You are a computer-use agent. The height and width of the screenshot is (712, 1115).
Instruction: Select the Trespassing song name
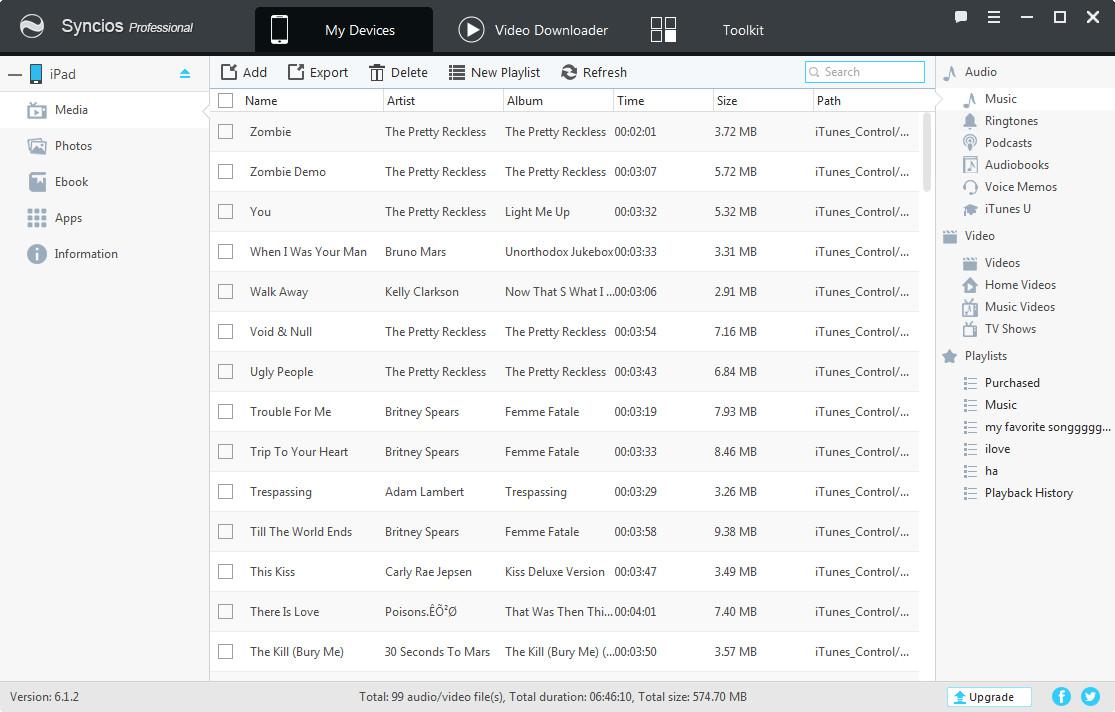pos(280,492)
